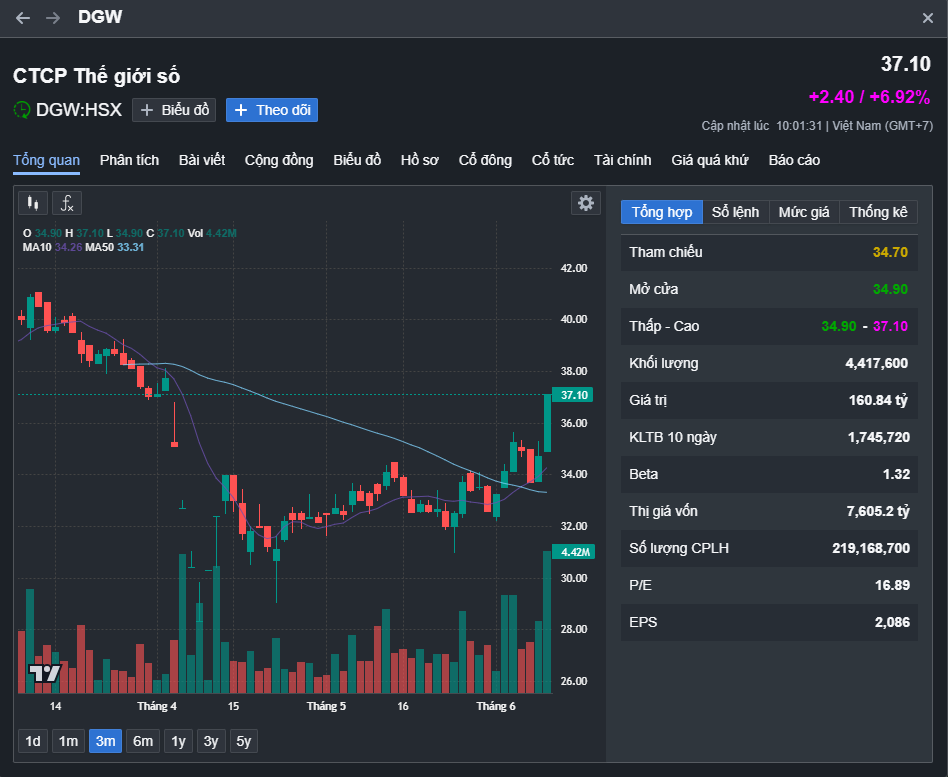Select the 5y time range
This screenshot has height=777, width=948.
pyautogui.click(x=243, y=741)
